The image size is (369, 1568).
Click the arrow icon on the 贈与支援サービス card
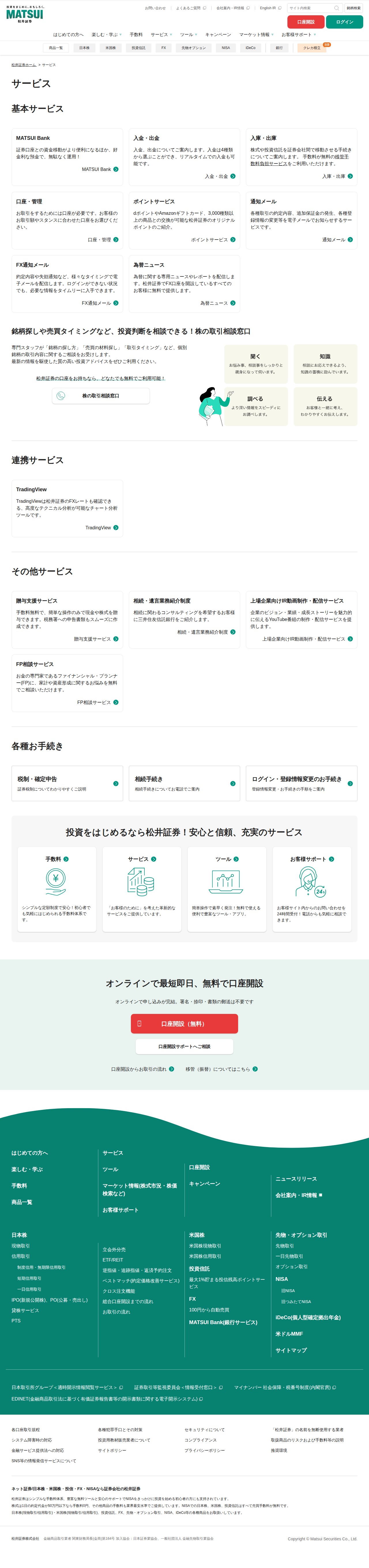[116, 639]
